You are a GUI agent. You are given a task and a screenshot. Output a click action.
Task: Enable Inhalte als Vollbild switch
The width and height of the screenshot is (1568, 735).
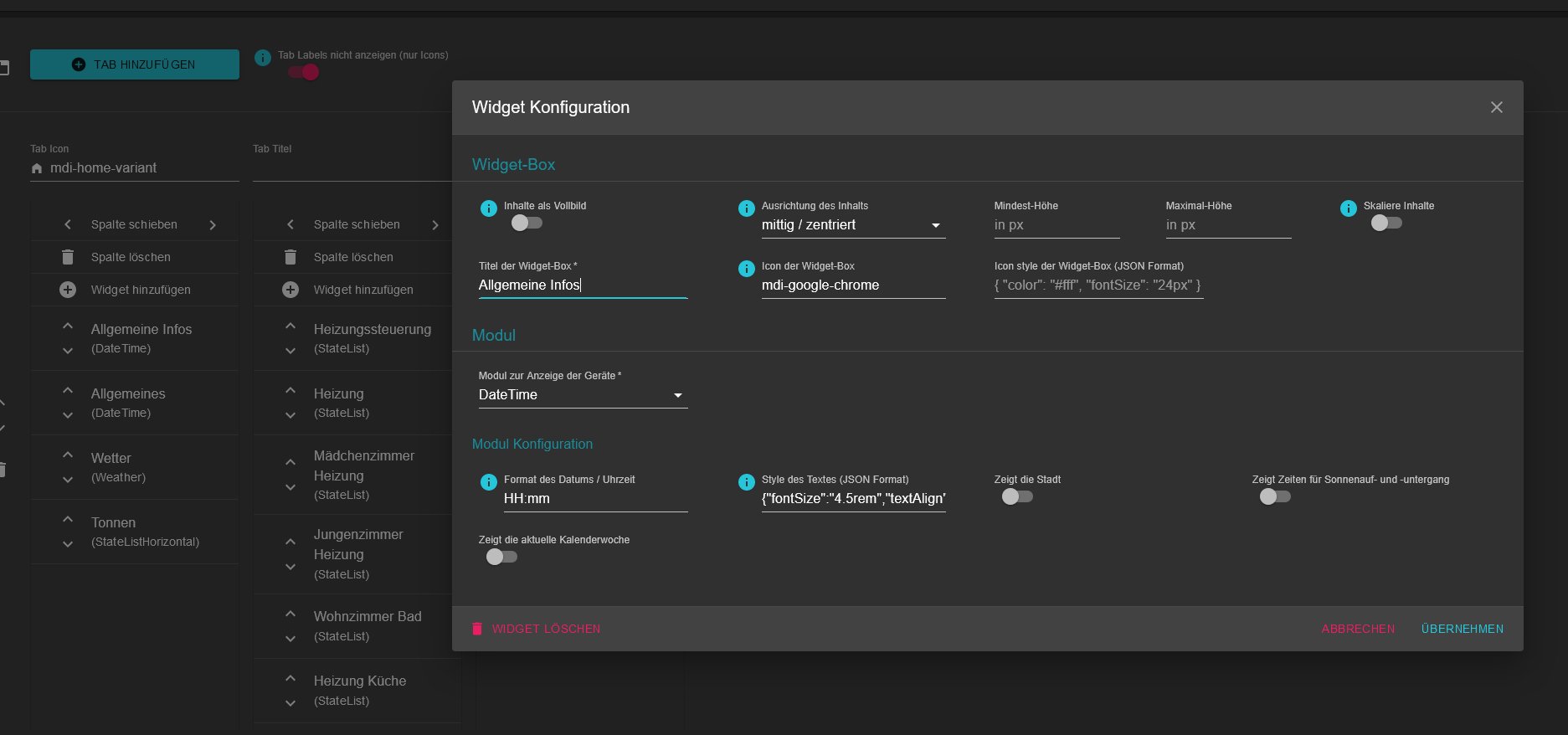[527, 223]
